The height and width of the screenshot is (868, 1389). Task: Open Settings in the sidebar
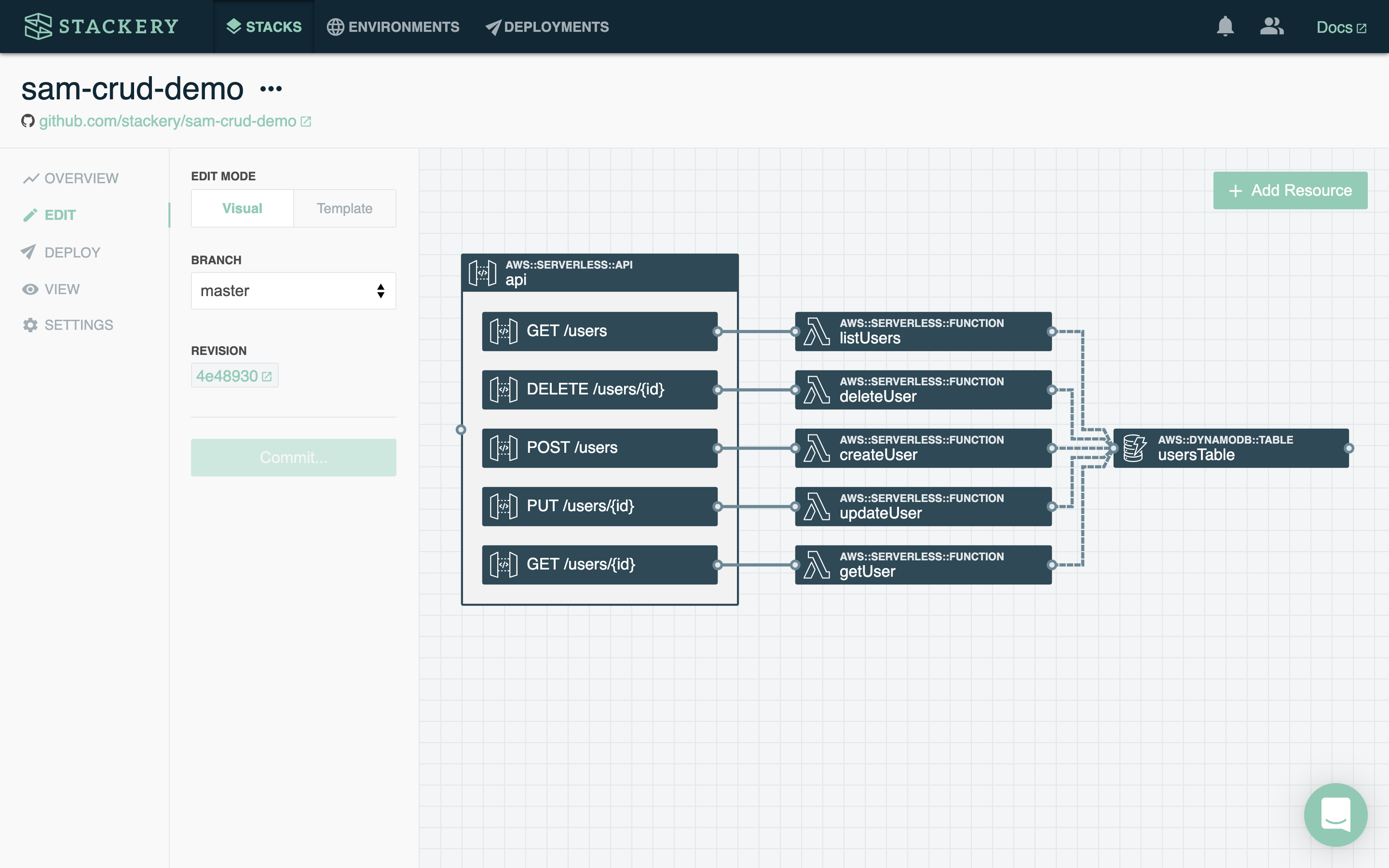tap(68, 325)
